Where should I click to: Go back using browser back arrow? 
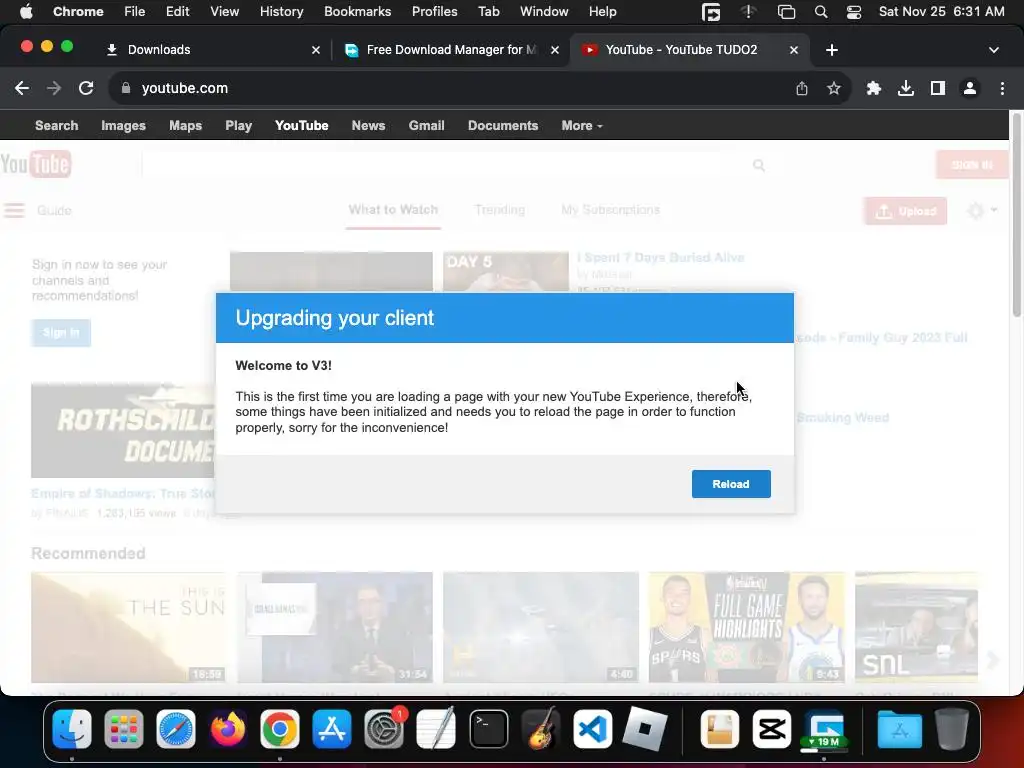pos(22,88)
